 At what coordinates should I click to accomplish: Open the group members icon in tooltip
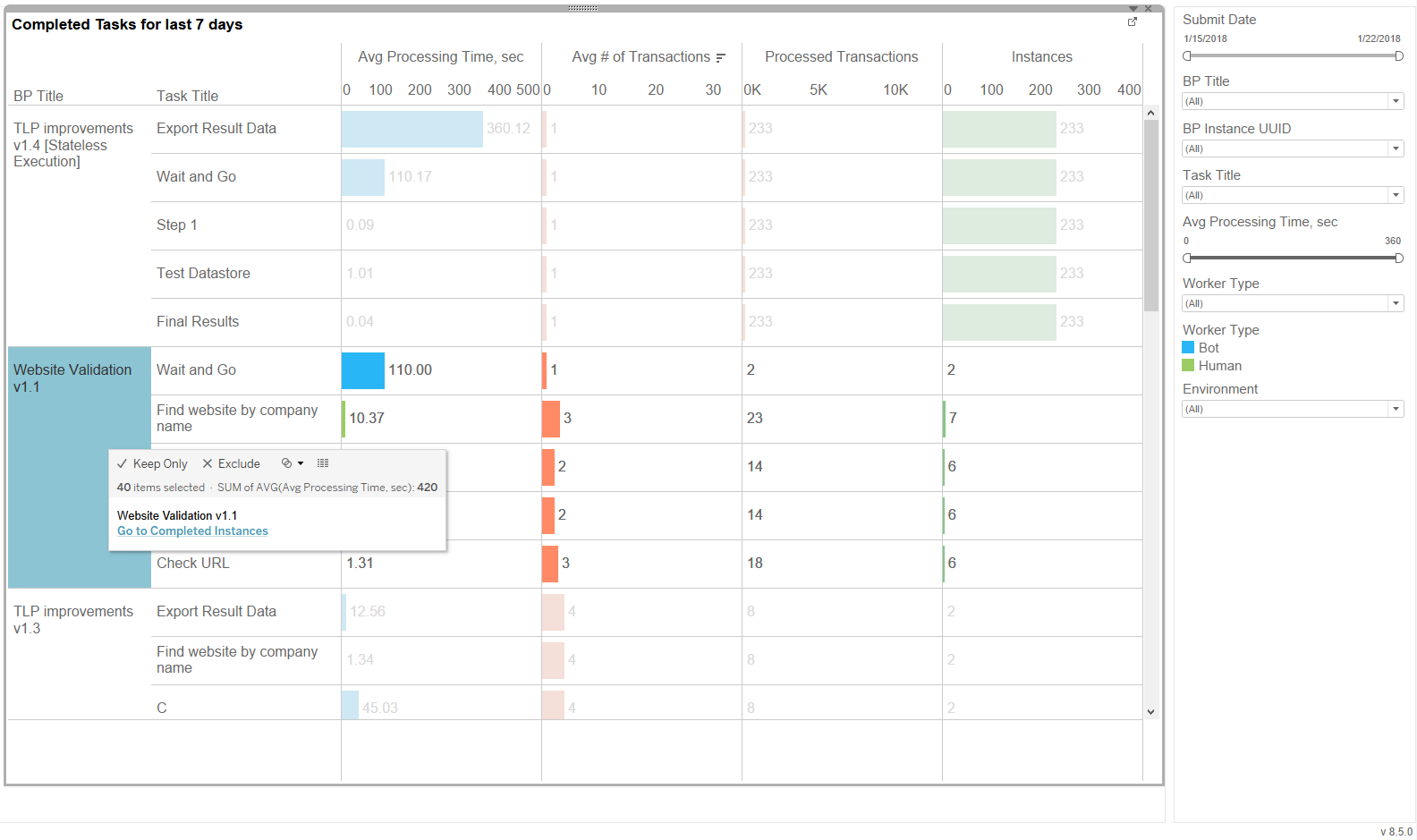click(x=292, y=463)
